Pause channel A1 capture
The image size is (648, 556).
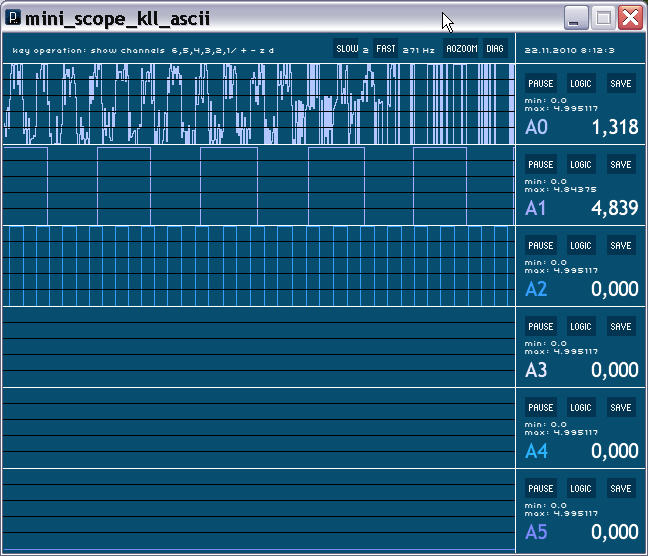tap(541, 165)
